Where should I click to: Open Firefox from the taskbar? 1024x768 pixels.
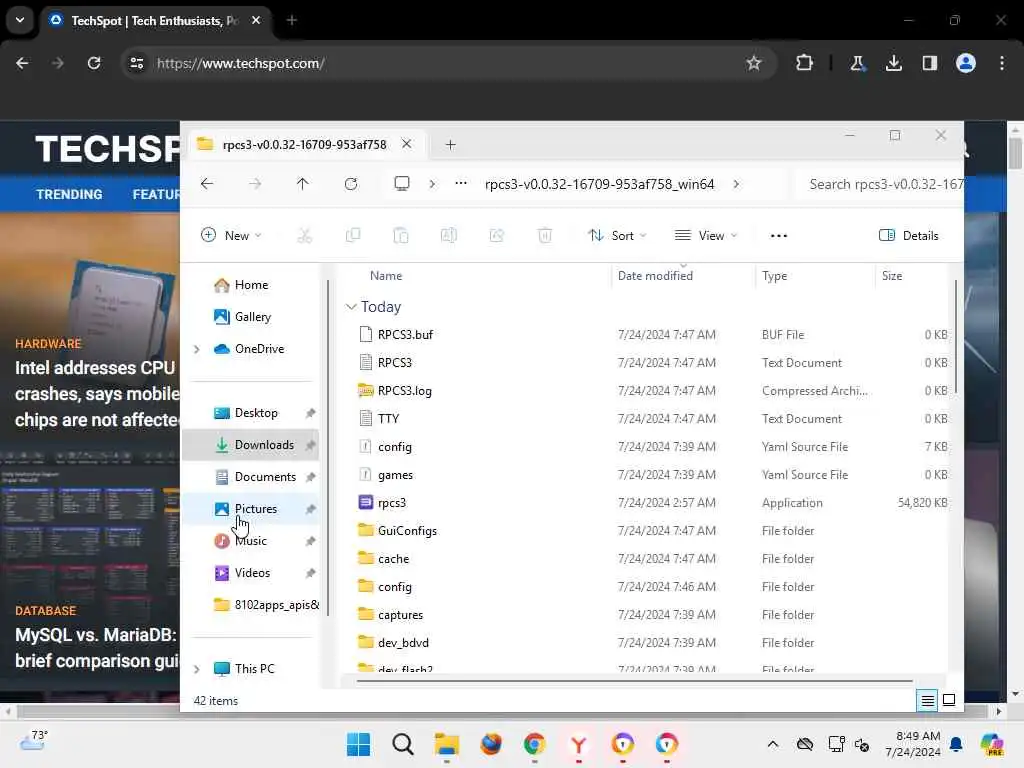click(490, 744)
